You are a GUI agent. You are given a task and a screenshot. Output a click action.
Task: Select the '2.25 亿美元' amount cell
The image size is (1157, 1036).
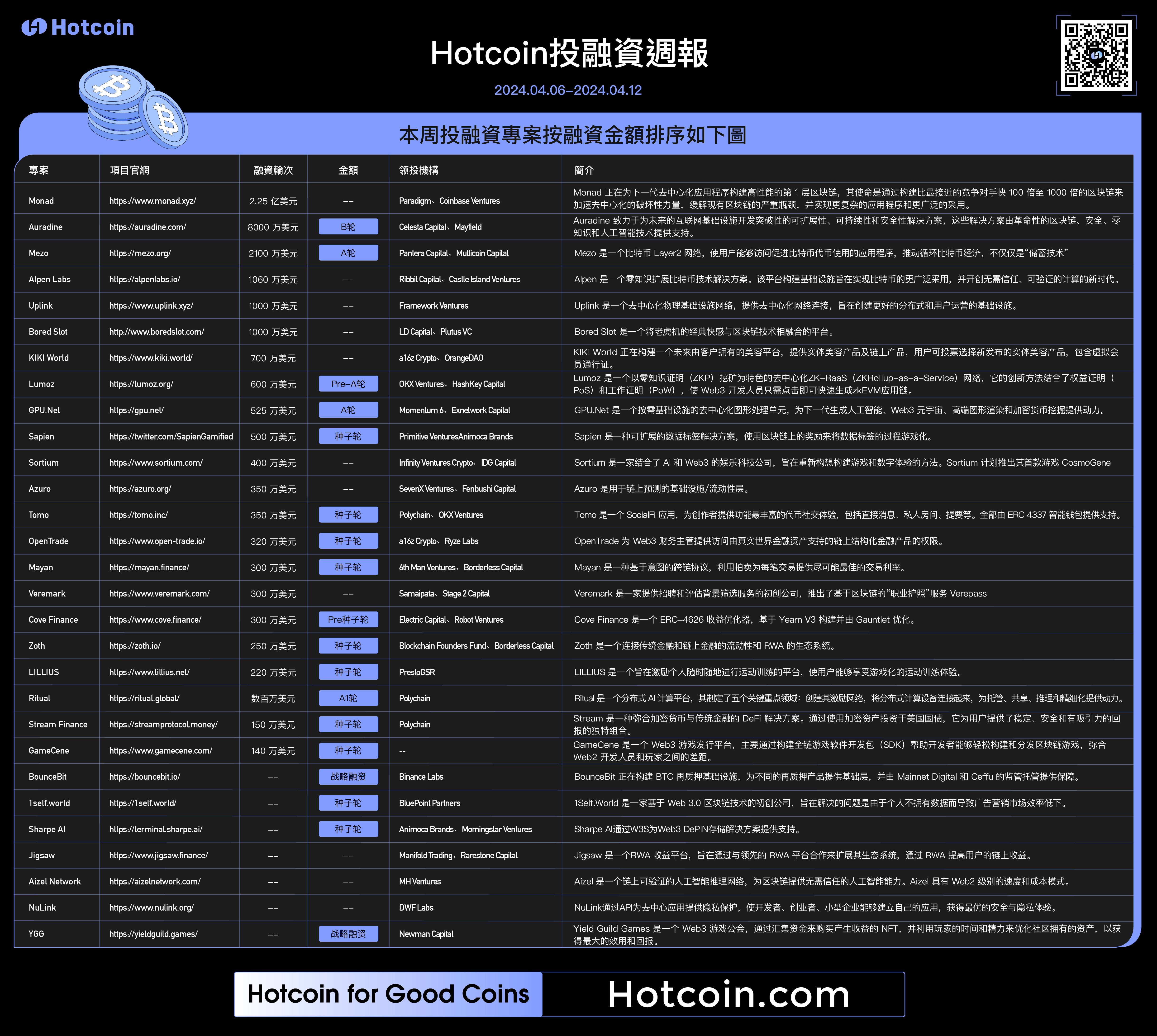pyautogui.click(x=273, y=201)
